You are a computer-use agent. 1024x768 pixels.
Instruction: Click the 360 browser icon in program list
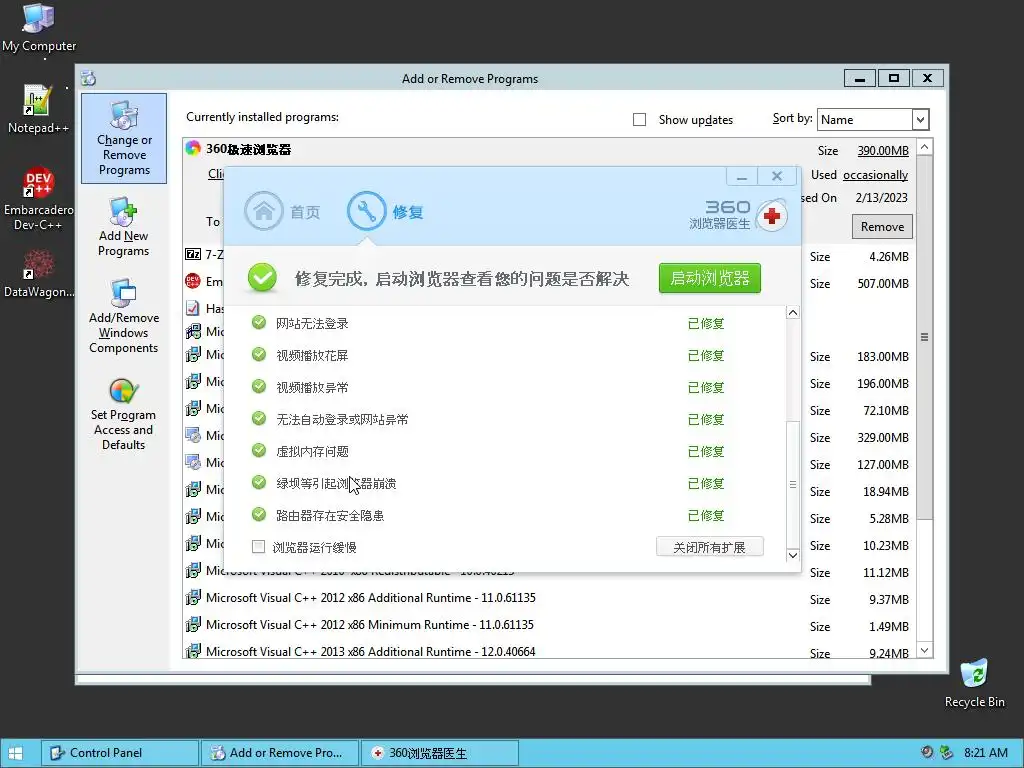pos(193,148)
